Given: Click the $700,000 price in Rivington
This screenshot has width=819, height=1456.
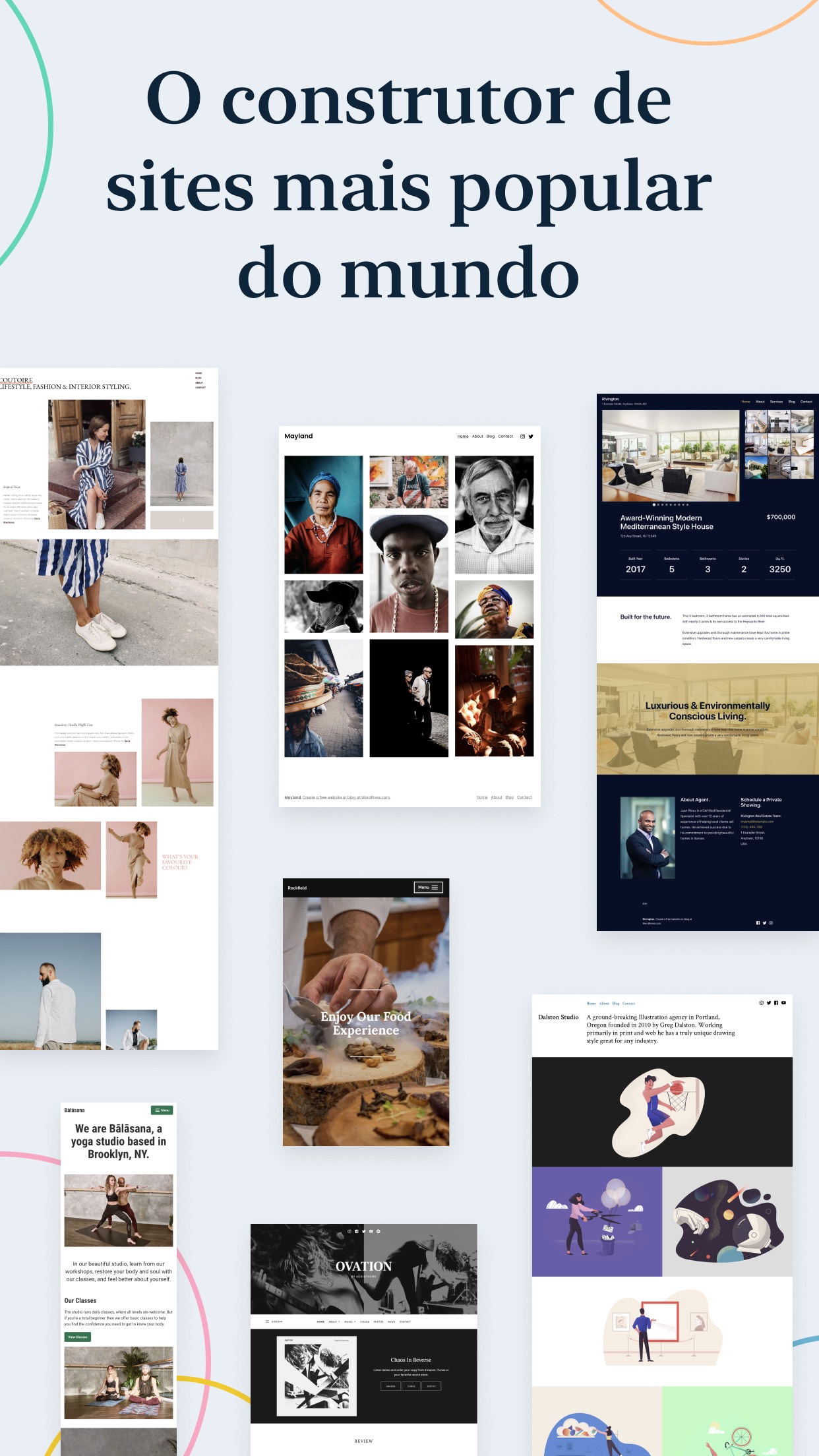Looking at the screenshot, I should pos(781,517).
